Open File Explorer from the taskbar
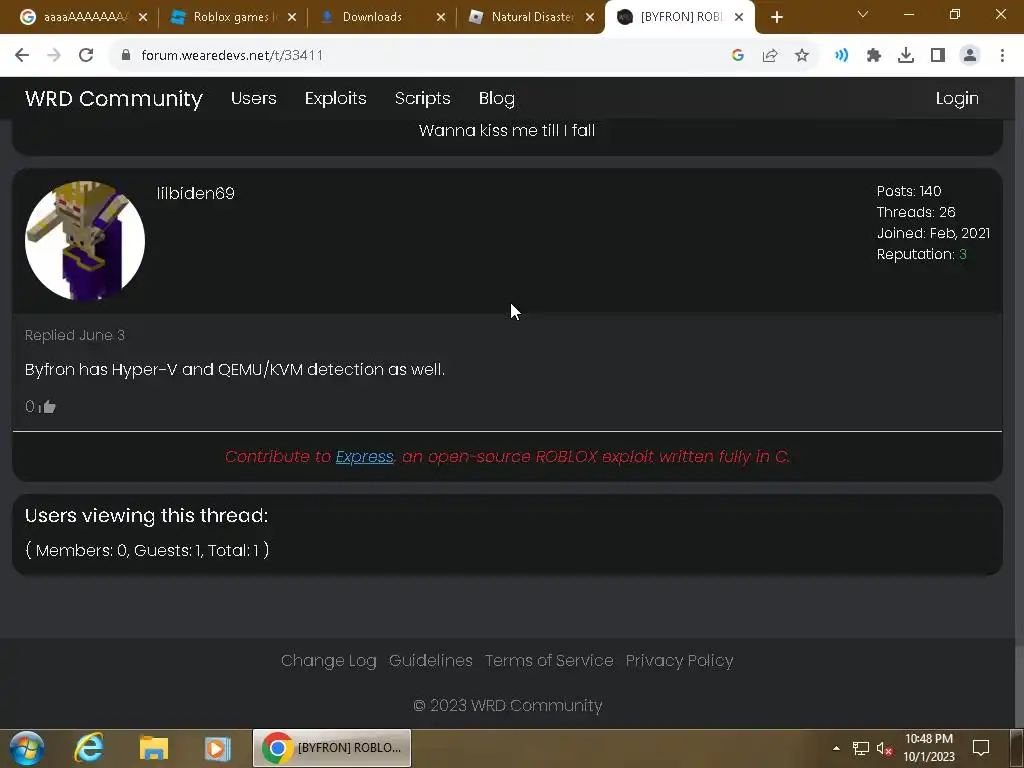This screenshot has height=768, width=1024. pos(153,748)
